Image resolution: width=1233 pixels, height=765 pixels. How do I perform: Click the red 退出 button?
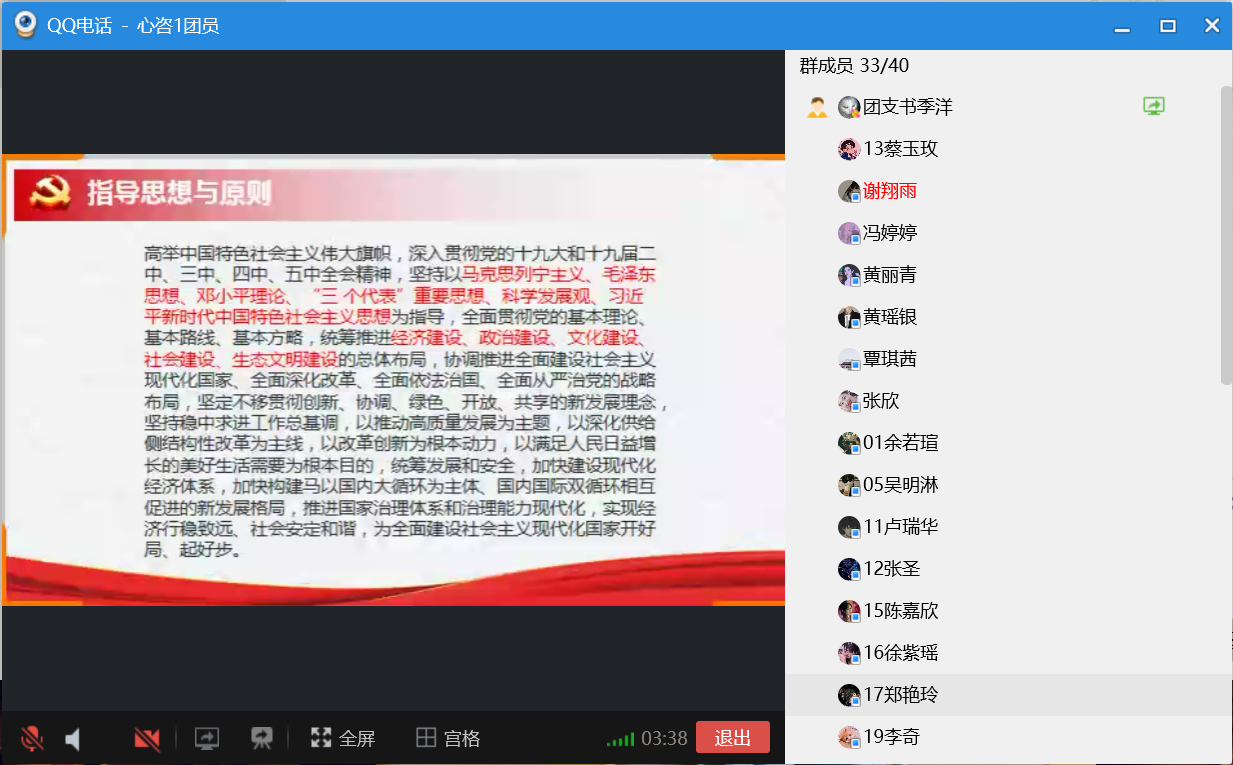(732, 737)
